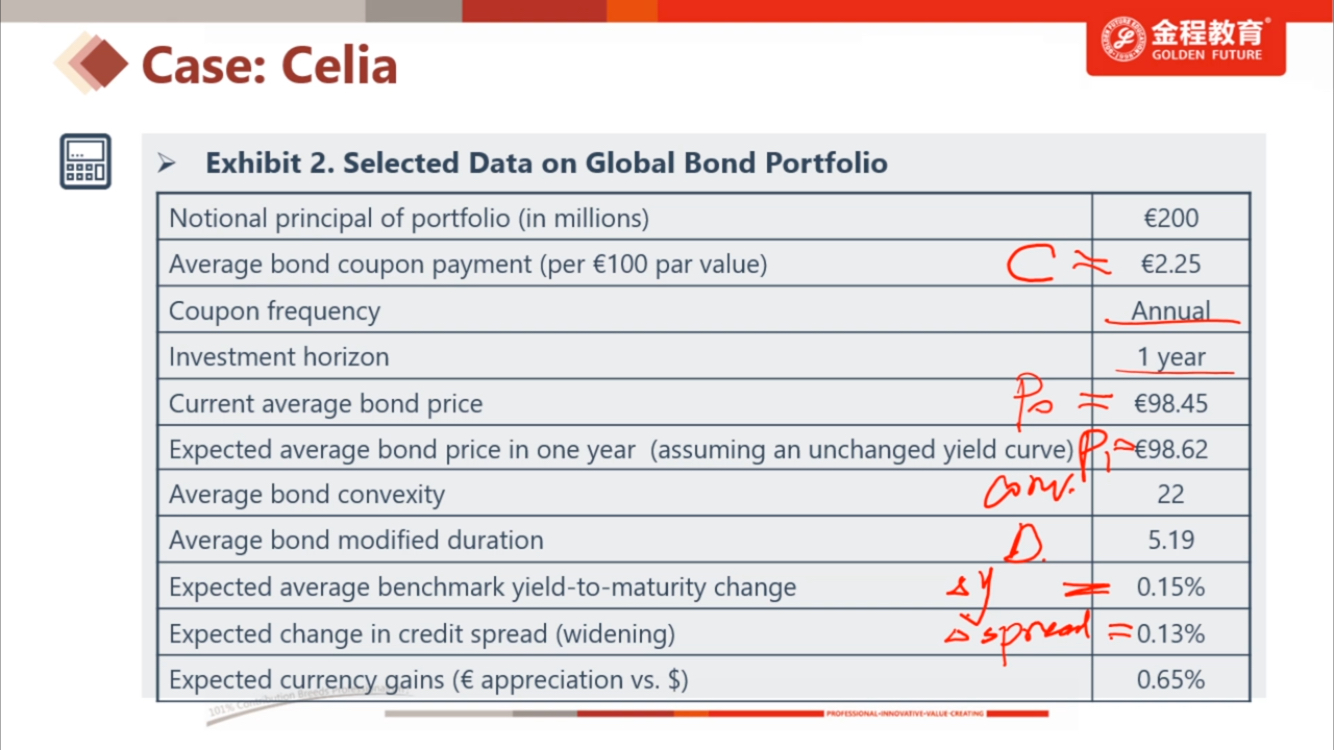Click the Golden Future logo
This screenshot has width=1334, height=750.
1186,41
